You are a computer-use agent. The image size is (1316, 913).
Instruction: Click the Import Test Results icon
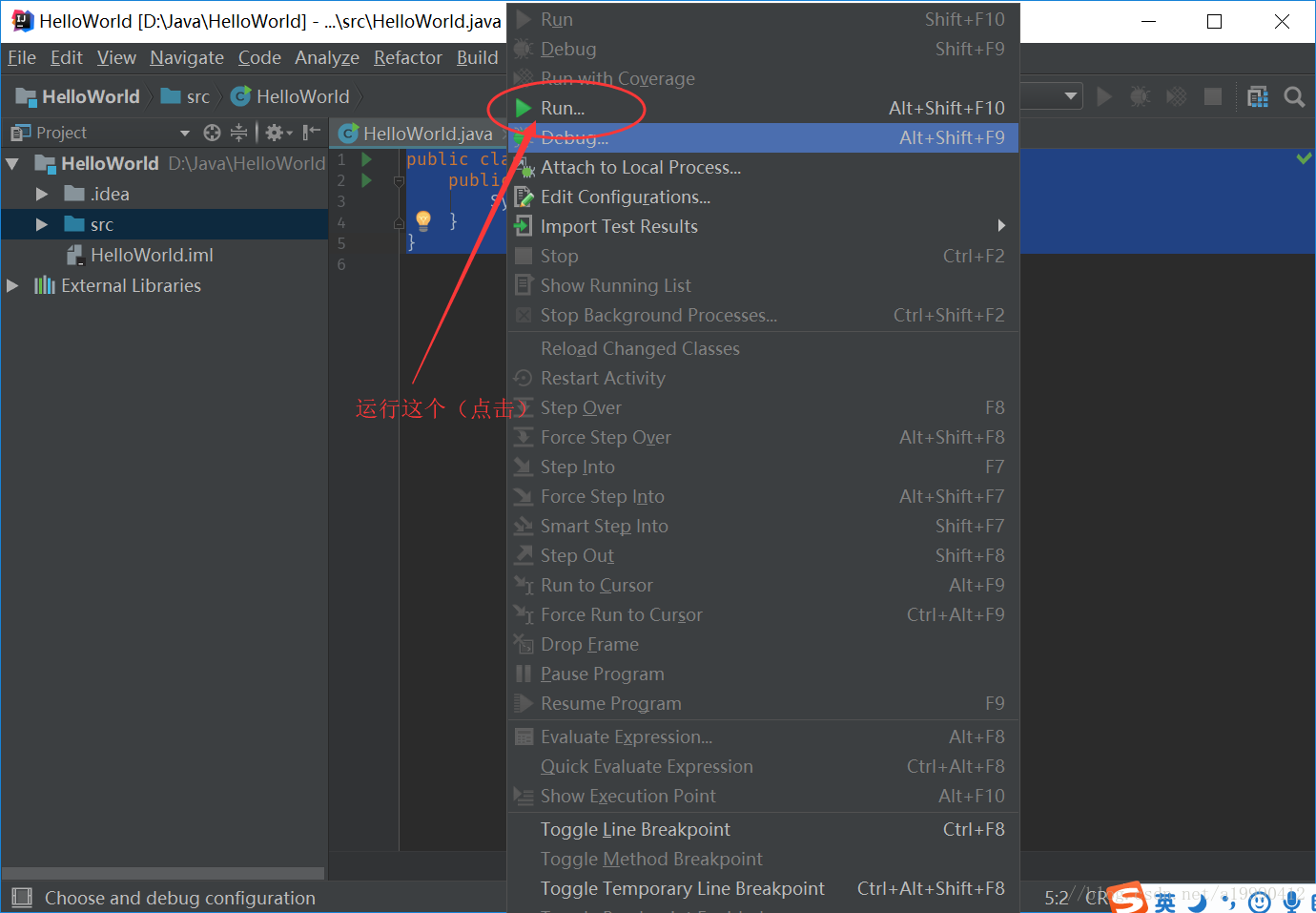(524, 226)
